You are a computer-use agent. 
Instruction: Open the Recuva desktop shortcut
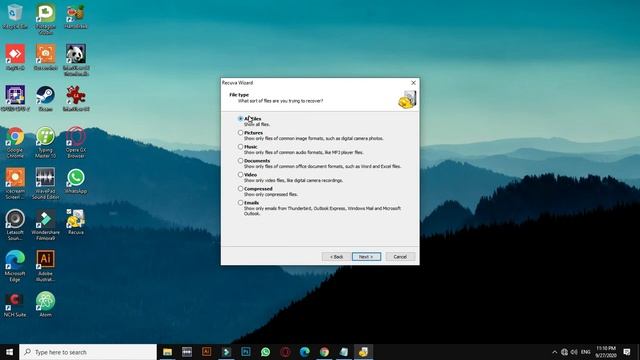[x=76, y=222]
